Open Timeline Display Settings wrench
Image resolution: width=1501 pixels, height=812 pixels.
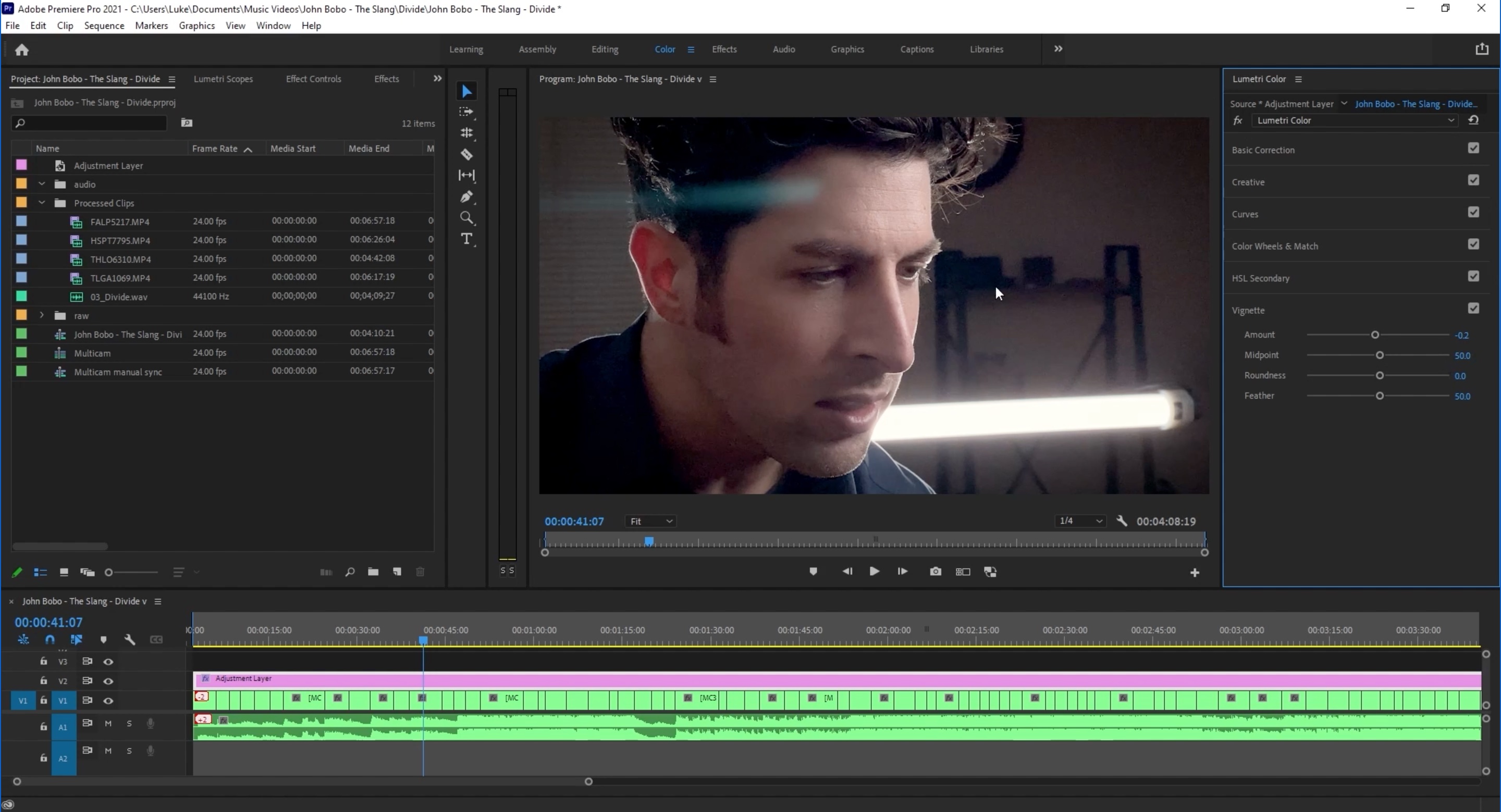click(129, 639)
